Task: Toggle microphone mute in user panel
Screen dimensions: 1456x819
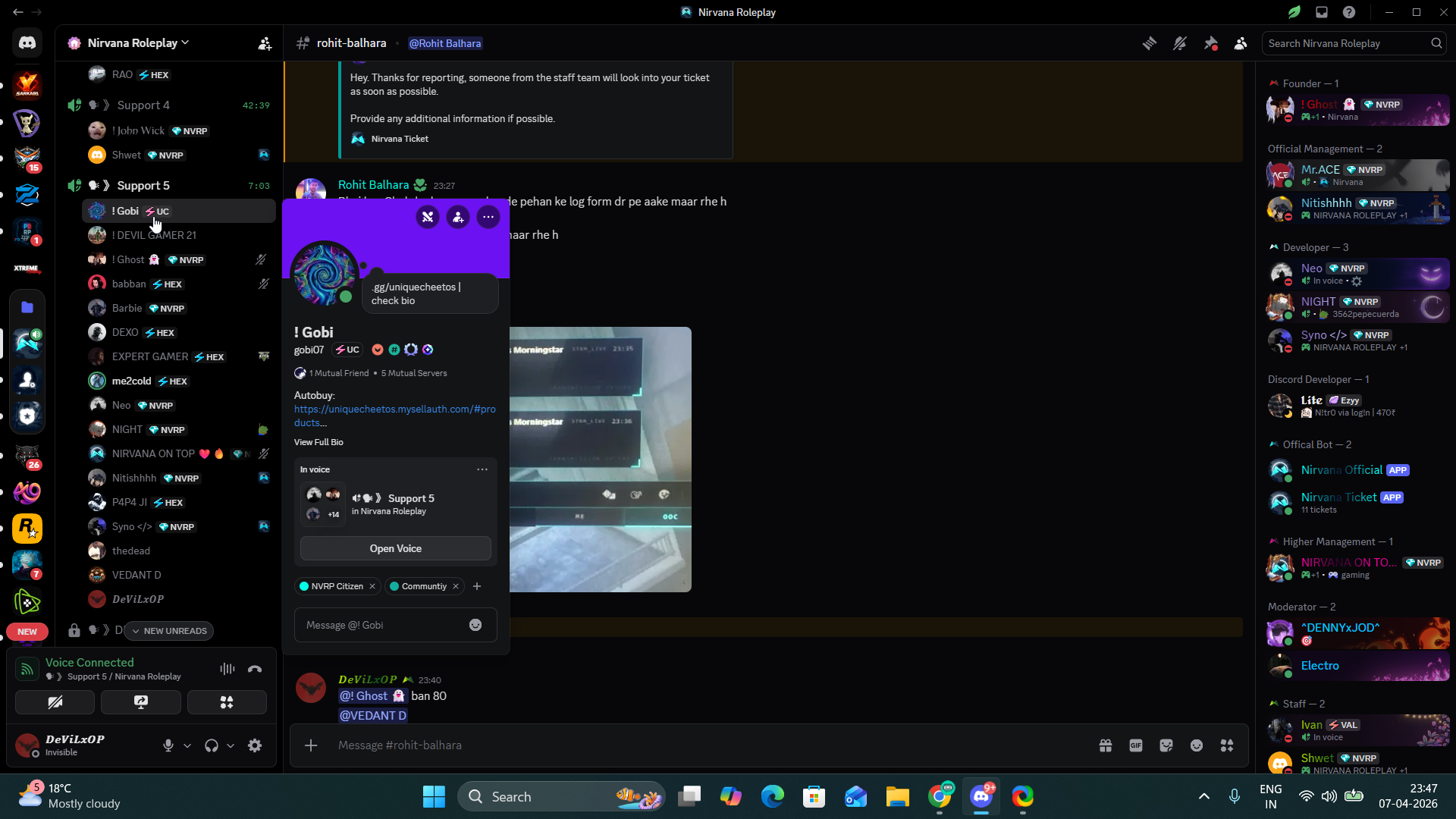Action: coord(168,745)
